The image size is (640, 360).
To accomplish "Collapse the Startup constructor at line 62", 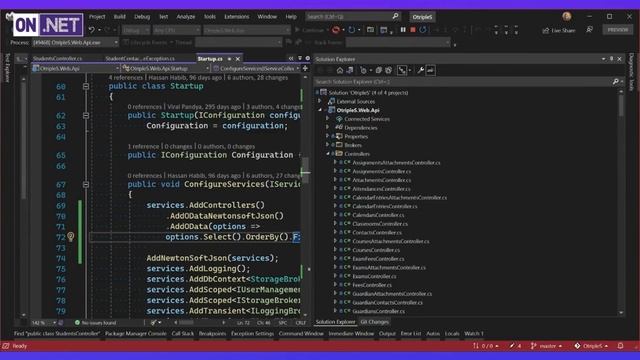I will (86, 116).
